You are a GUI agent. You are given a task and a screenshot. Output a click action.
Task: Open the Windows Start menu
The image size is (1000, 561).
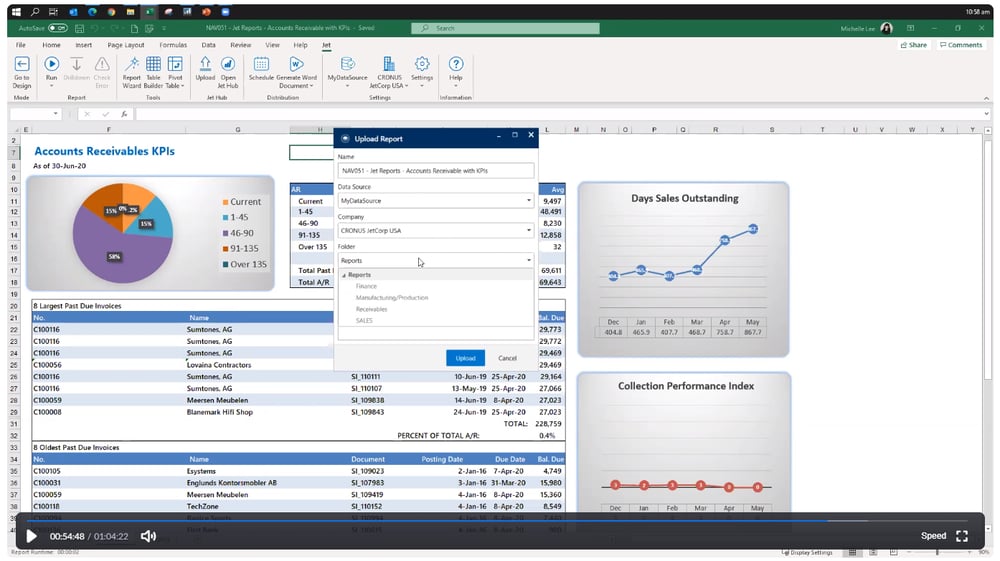click(16, 11)
